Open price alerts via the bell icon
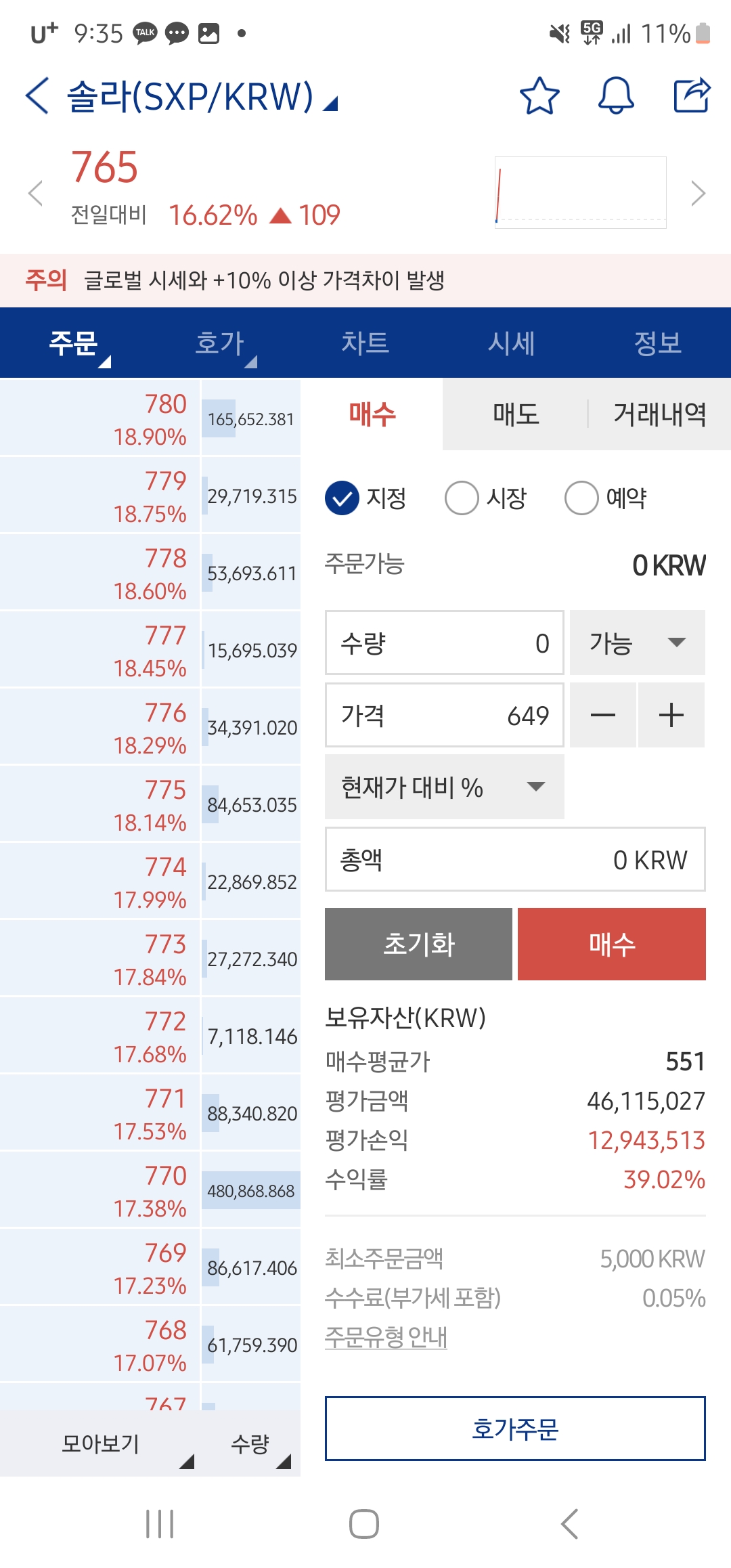 (x=616, y=95)
